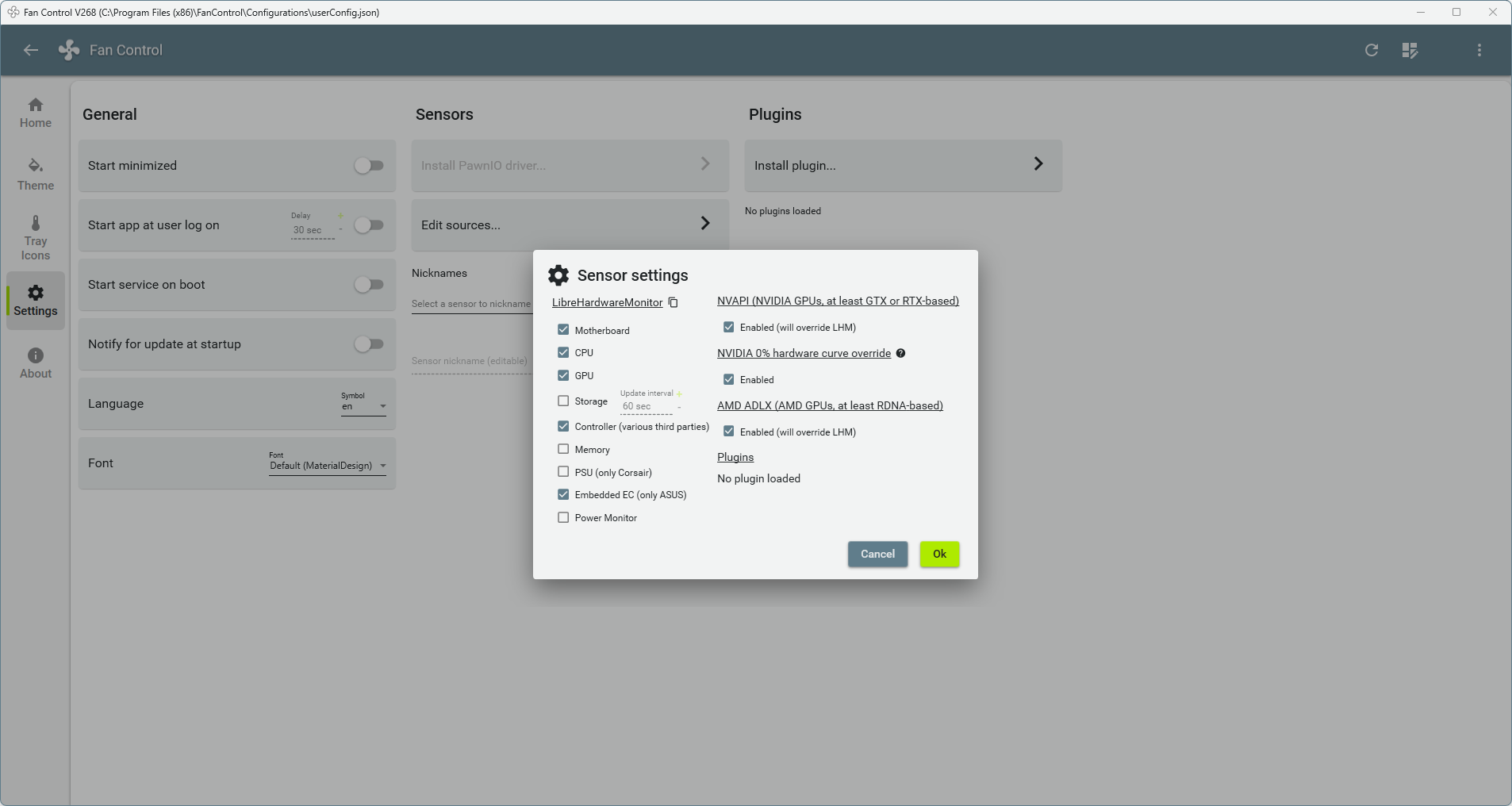The height and width of the screenshot is (806, 1512).
Task: Open the About section
Action: tap(36, 363)
